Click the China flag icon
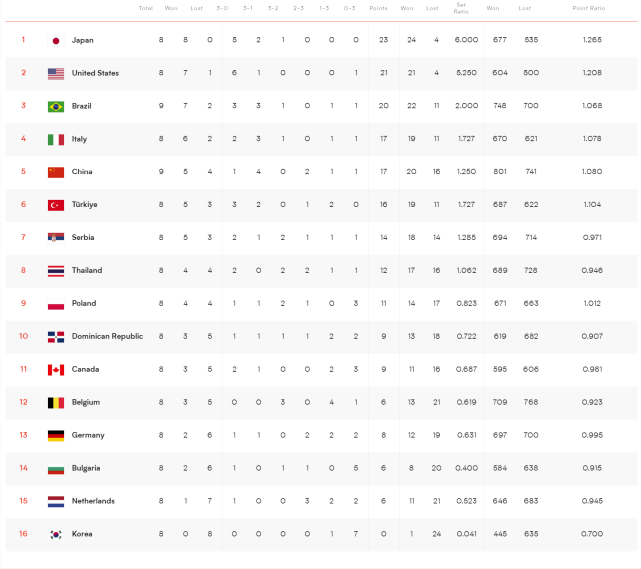This screenshot has height=569, width=641. point(56,172)
